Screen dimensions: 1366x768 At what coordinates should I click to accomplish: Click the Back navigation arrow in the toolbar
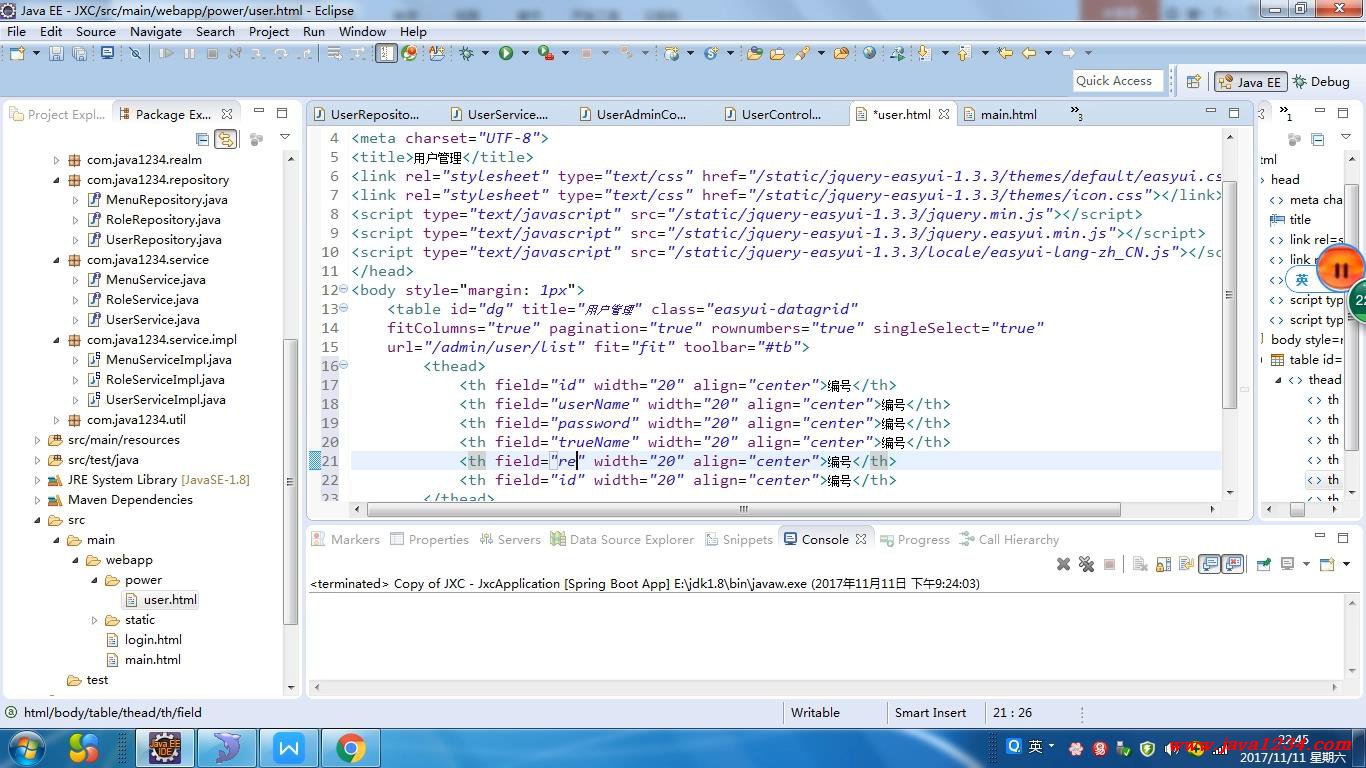point(1028,53)
